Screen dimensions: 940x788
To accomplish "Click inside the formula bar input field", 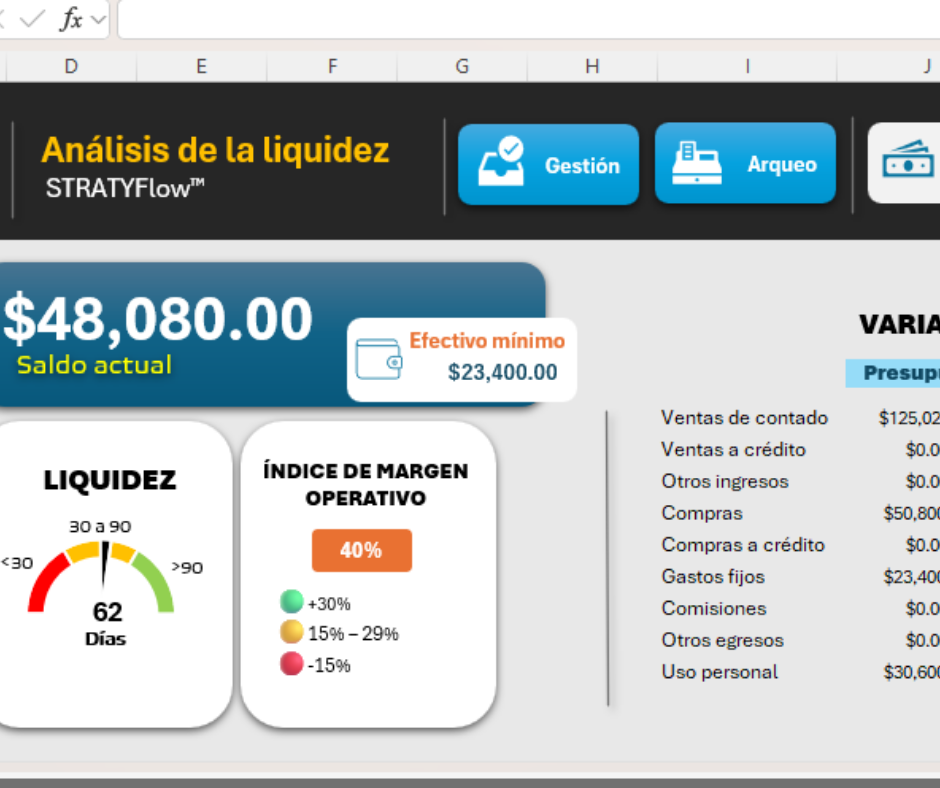I will [520, 20].
